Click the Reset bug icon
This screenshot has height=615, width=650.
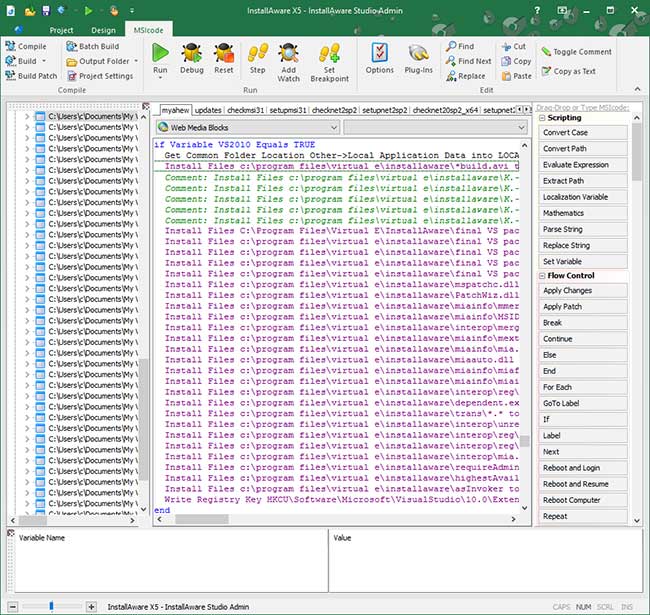(x=224, y=53)
